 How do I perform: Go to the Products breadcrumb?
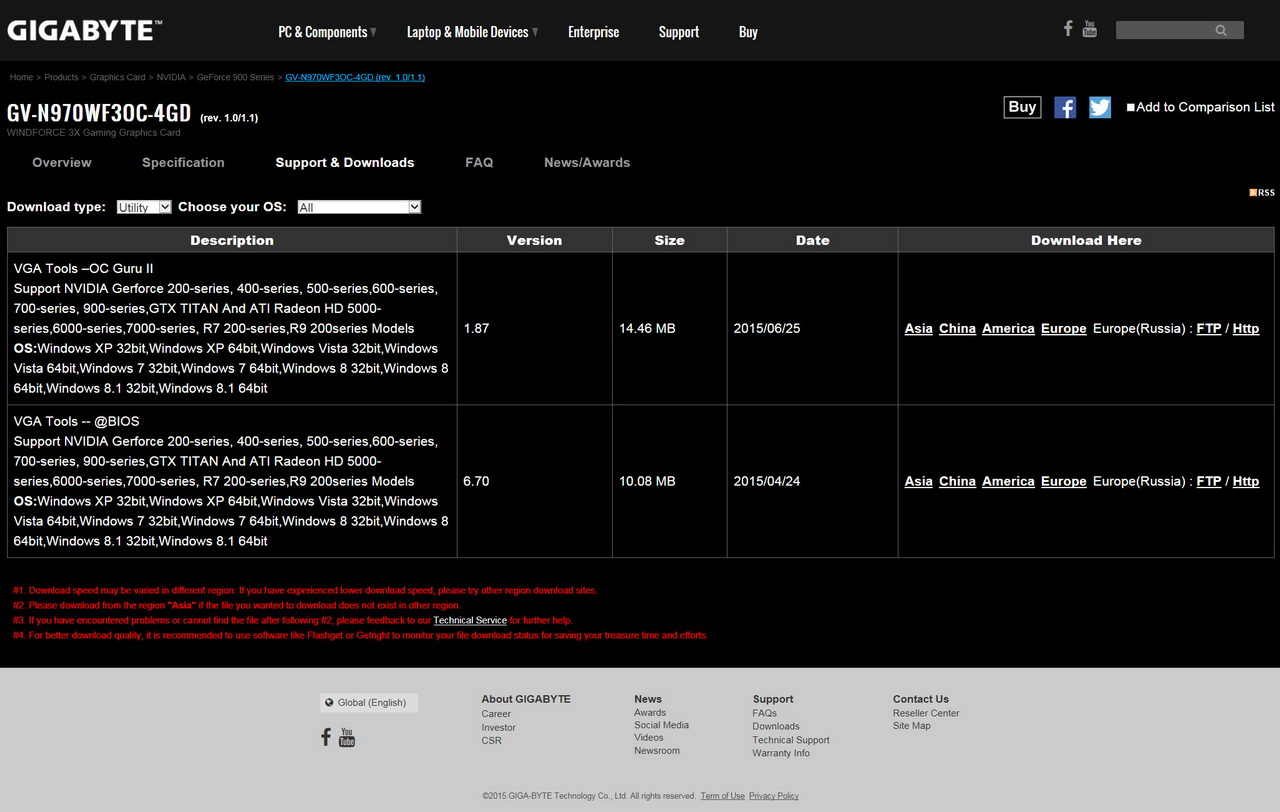[x=61, y=77]
